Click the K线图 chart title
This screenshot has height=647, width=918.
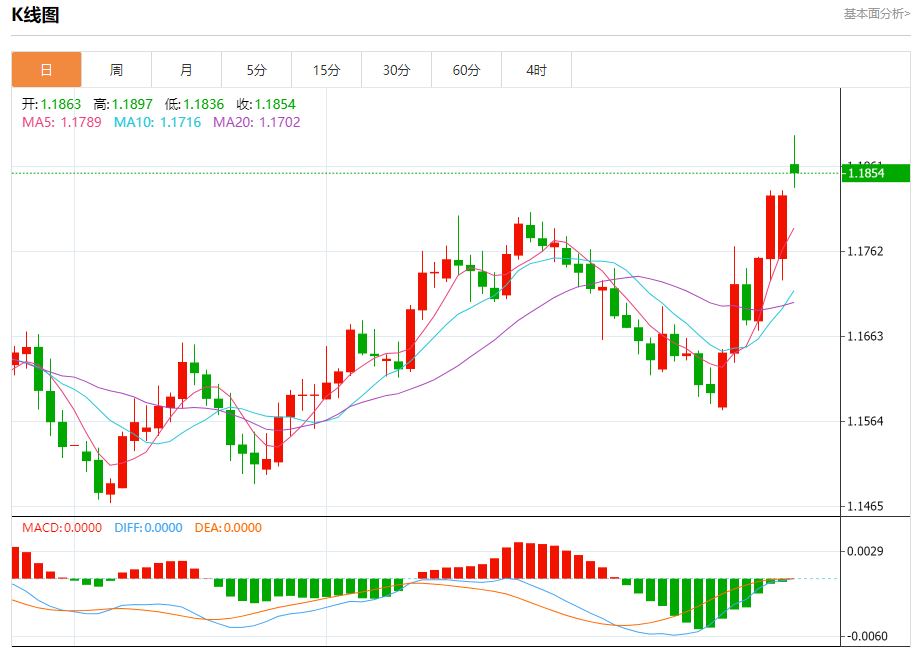(35, 15)
